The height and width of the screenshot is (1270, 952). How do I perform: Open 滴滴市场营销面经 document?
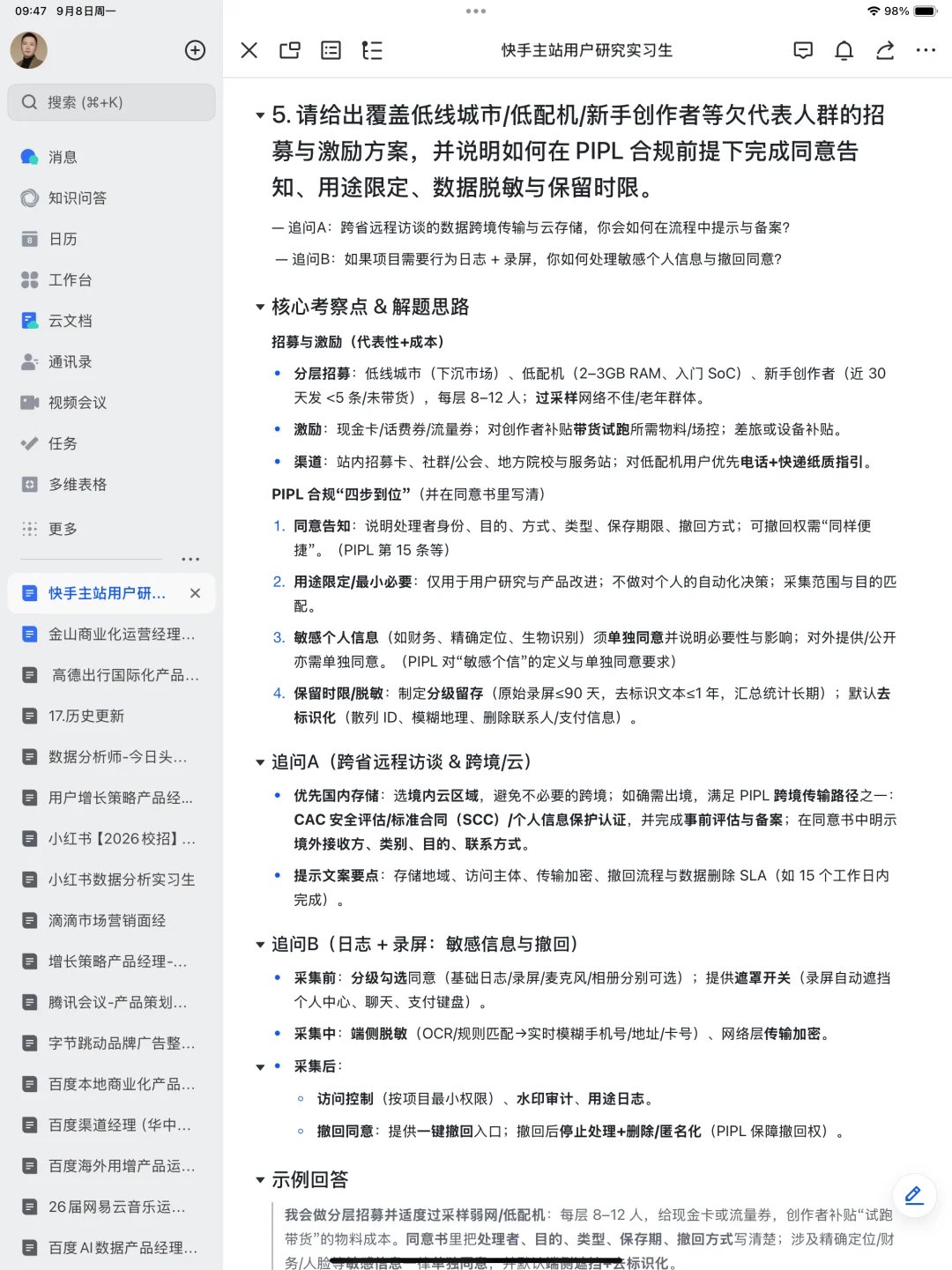[111, 920]
